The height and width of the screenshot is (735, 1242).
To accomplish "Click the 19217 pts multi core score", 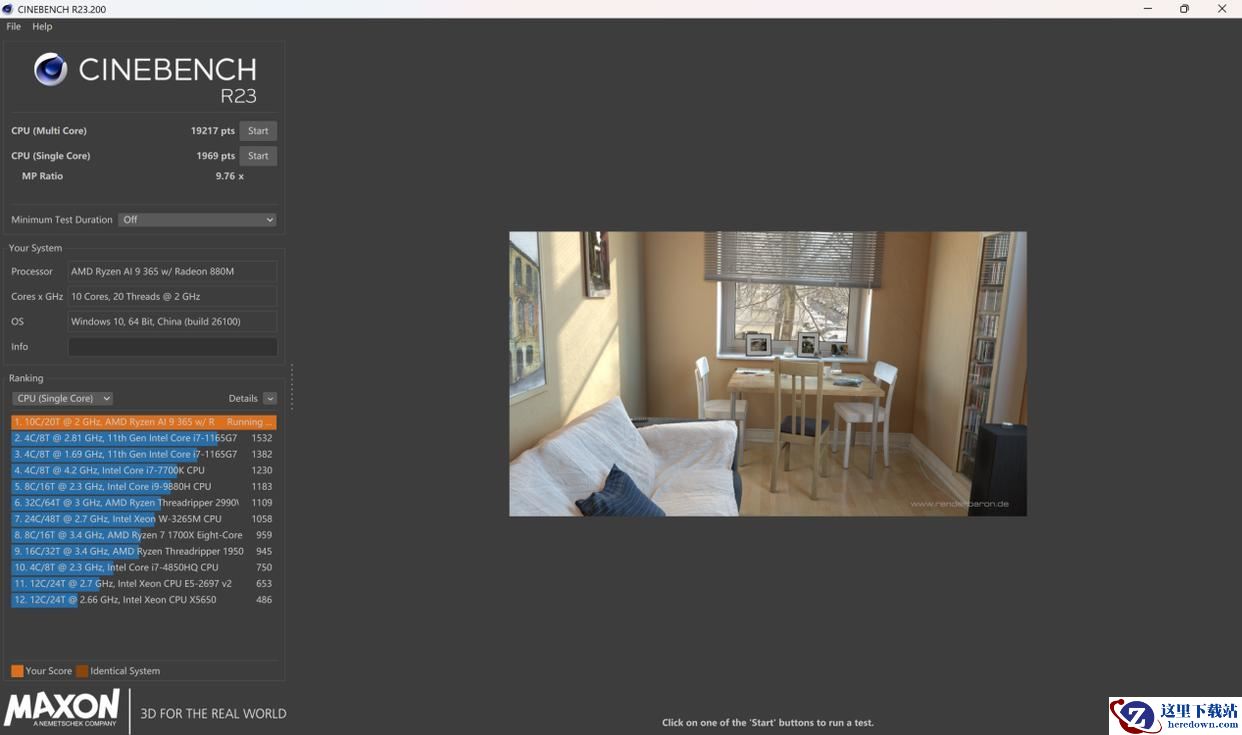I will 213,131.
